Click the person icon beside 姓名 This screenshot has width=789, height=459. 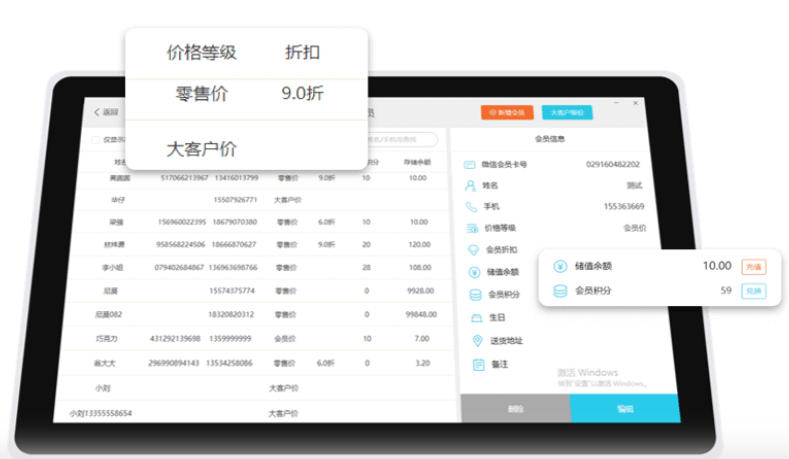click(470, 186)
